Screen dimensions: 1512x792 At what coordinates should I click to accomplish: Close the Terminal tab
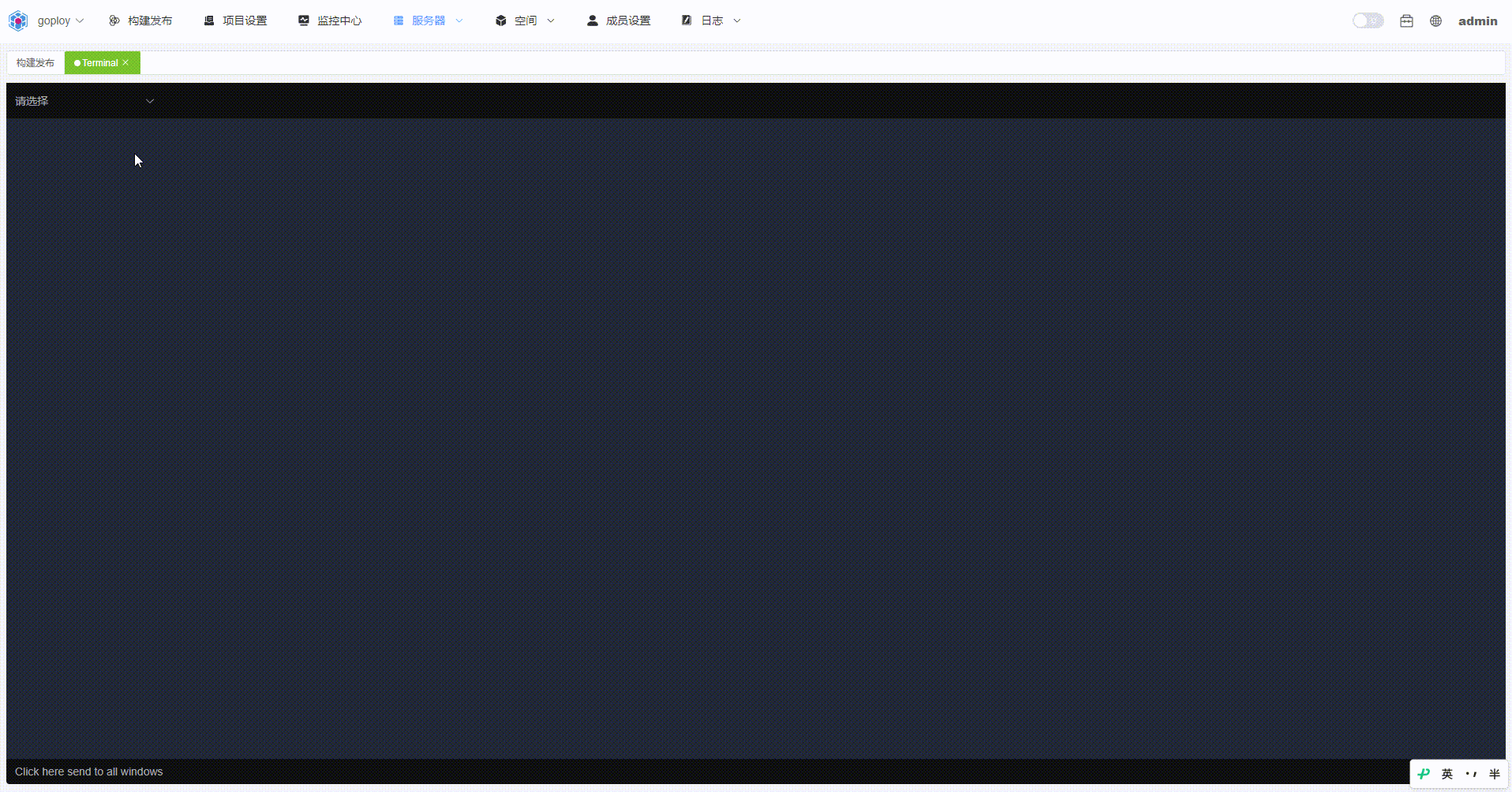[125, 63]
